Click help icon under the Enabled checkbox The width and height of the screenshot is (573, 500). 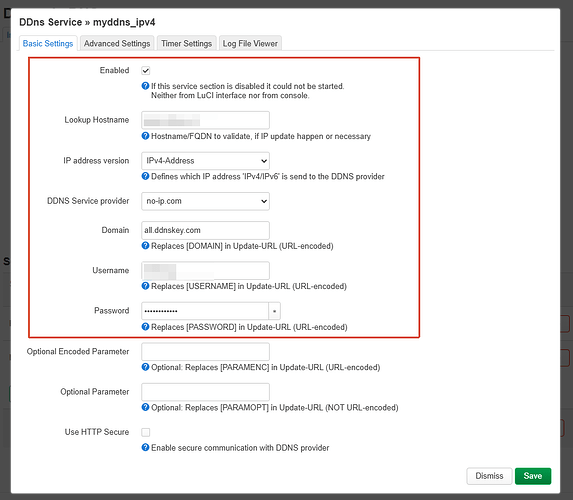pos(145,86)
